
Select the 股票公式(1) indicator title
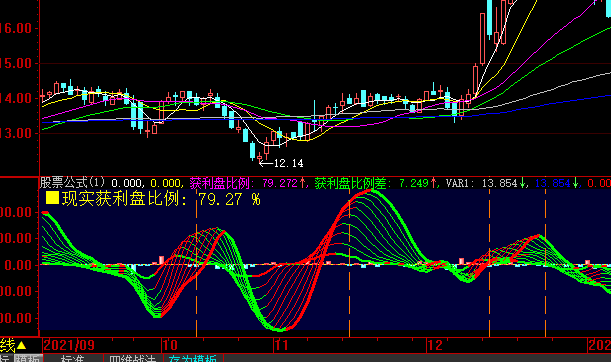73,182
